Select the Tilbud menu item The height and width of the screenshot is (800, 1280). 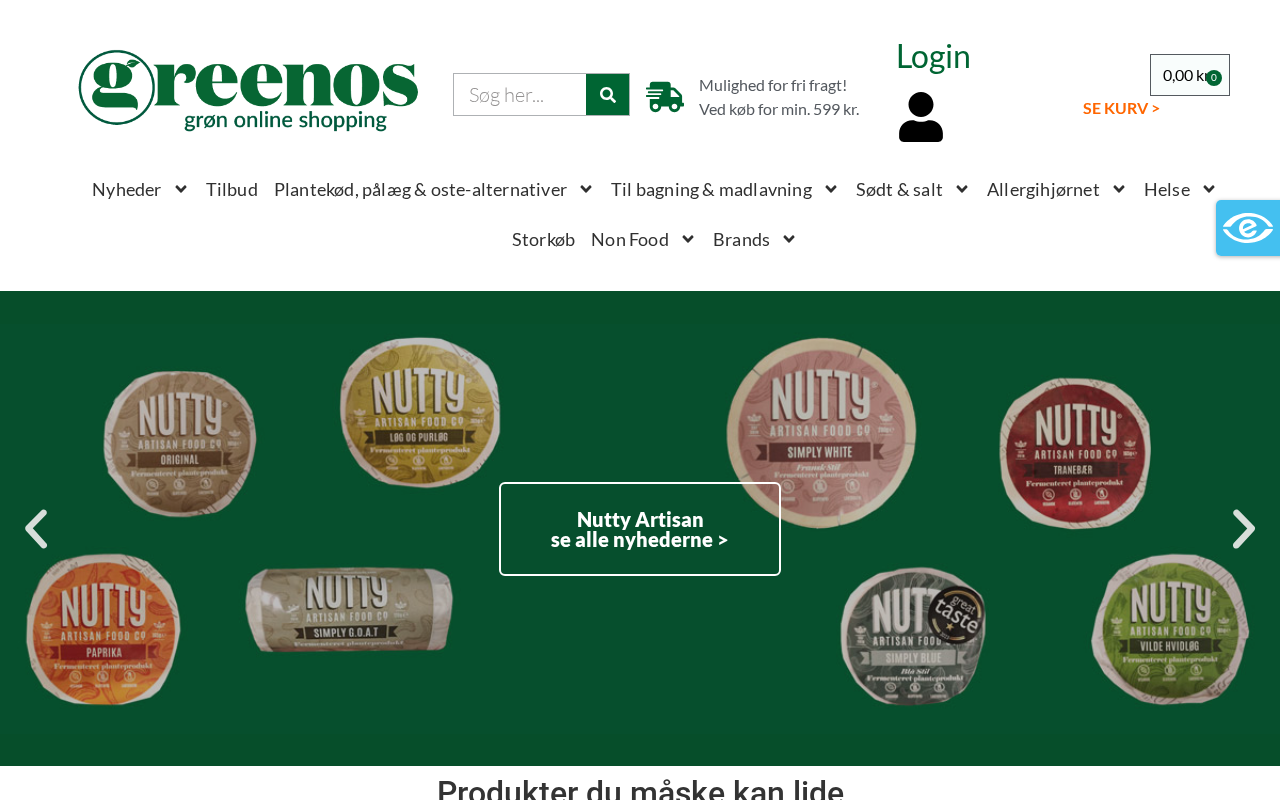click(232, 189)
